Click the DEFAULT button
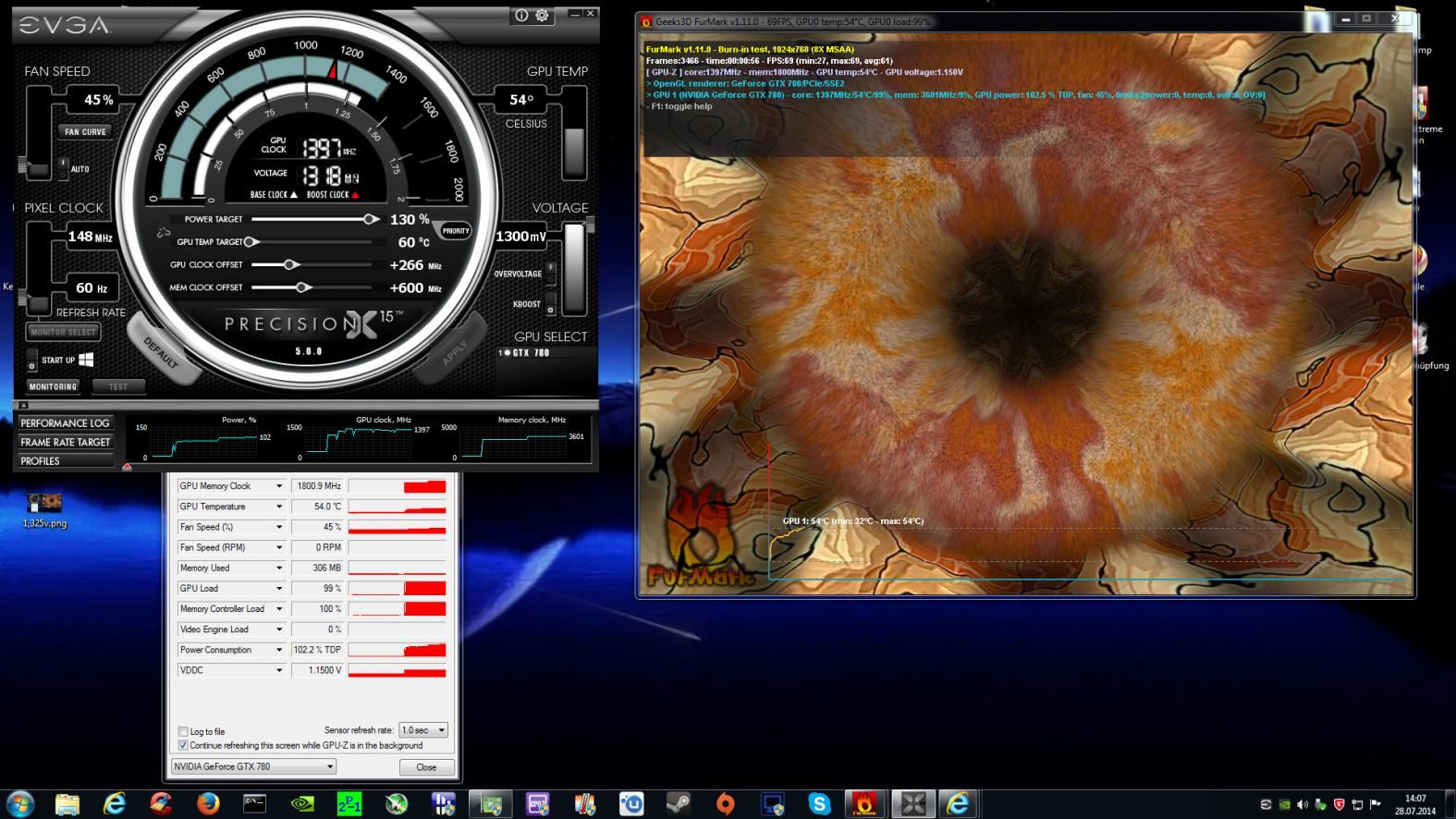Screen dimensions: 1456x819 [x=161, y=352]
